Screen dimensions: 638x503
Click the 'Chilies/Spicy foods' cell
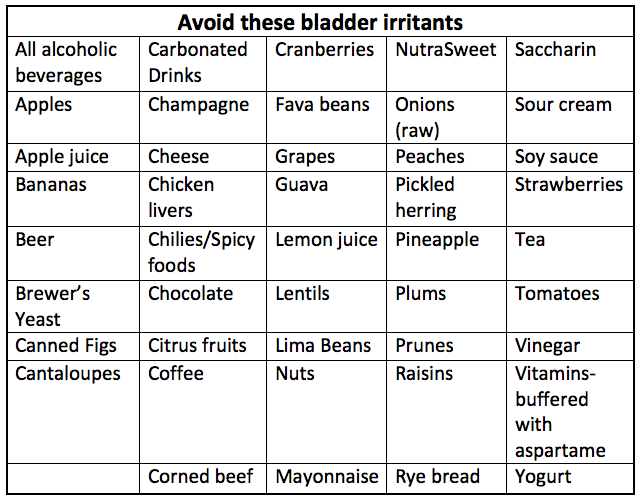point(201,252)
